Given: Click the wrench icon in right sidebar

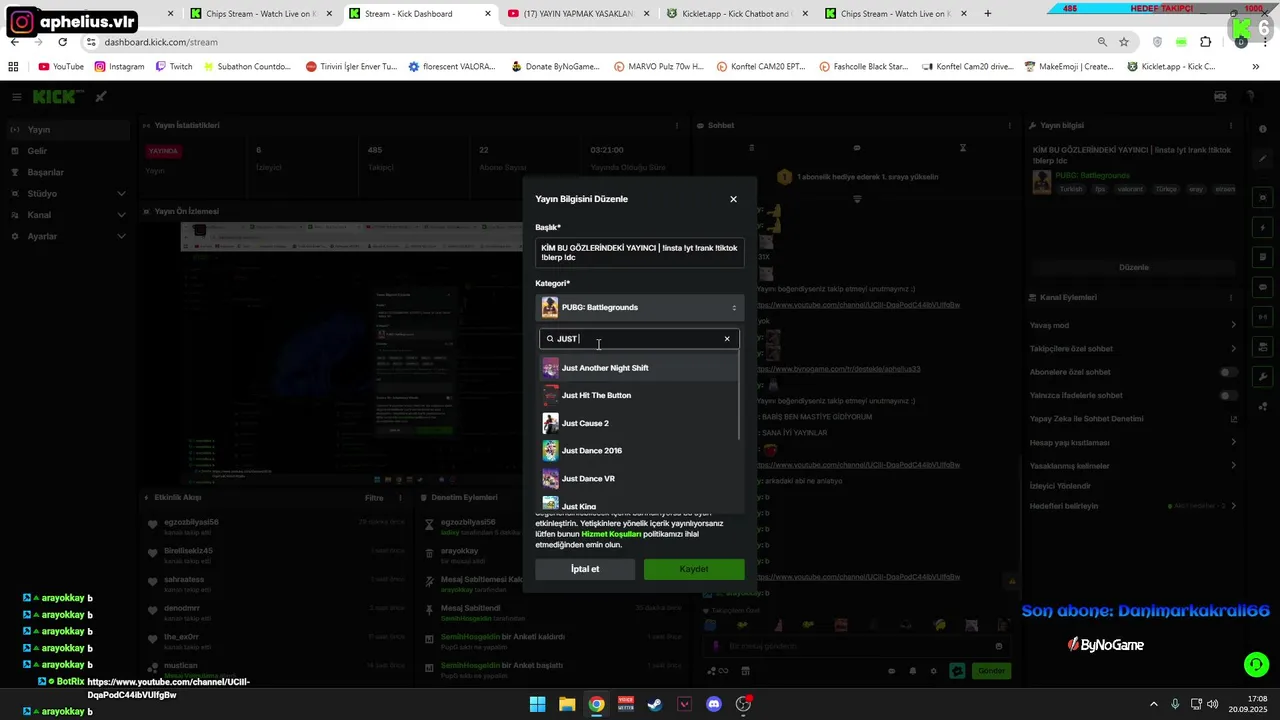Looking at the screenshot, I should (1263, 376).
